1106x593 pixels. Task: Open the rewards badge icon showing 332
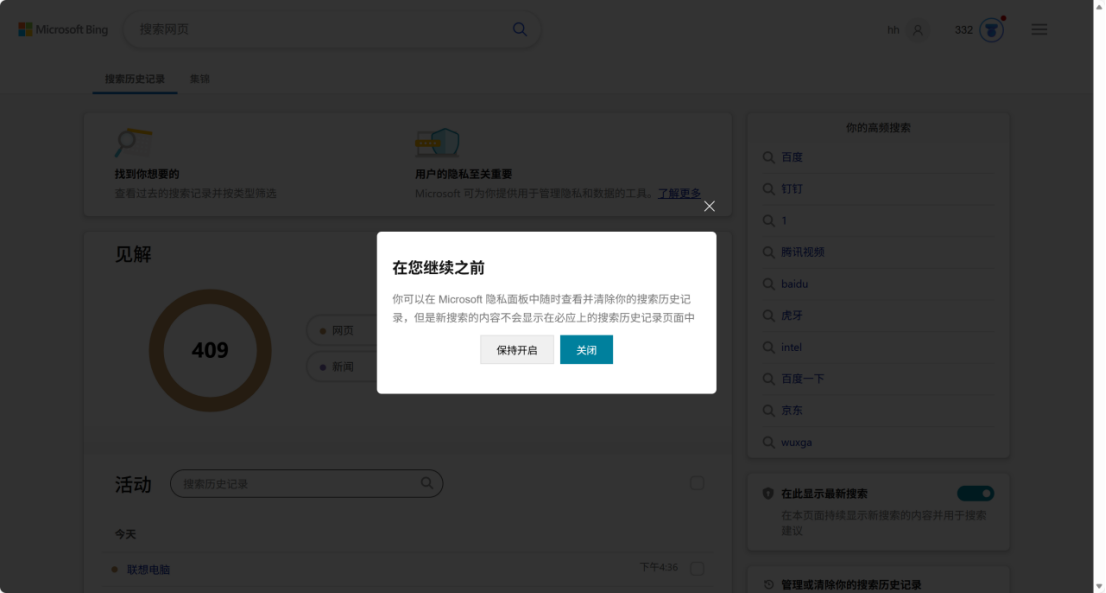(x=991, y=30)
